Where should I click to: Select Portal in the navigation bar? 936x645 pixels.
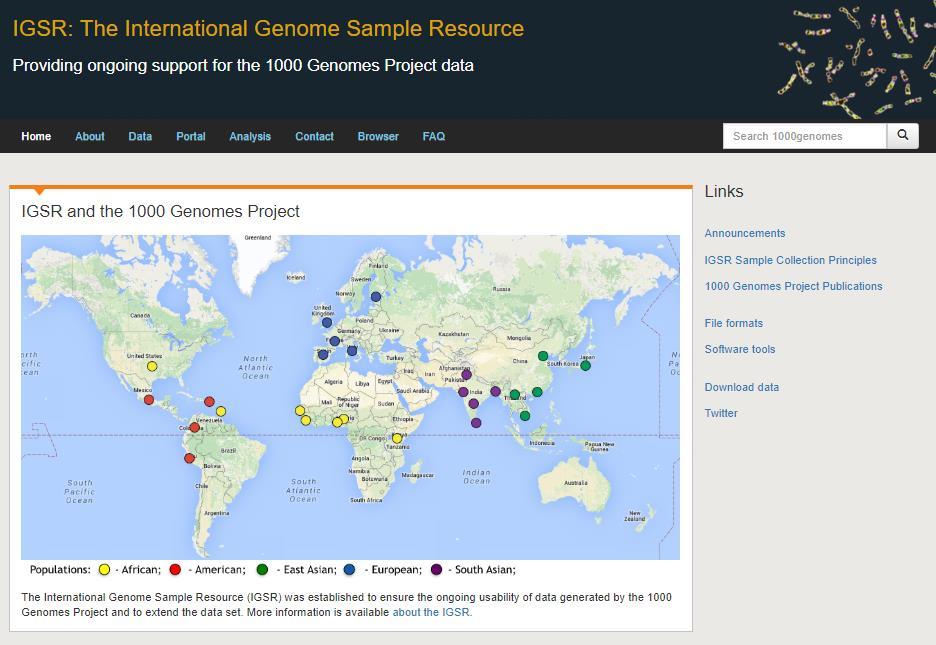(x=190, y=136)
